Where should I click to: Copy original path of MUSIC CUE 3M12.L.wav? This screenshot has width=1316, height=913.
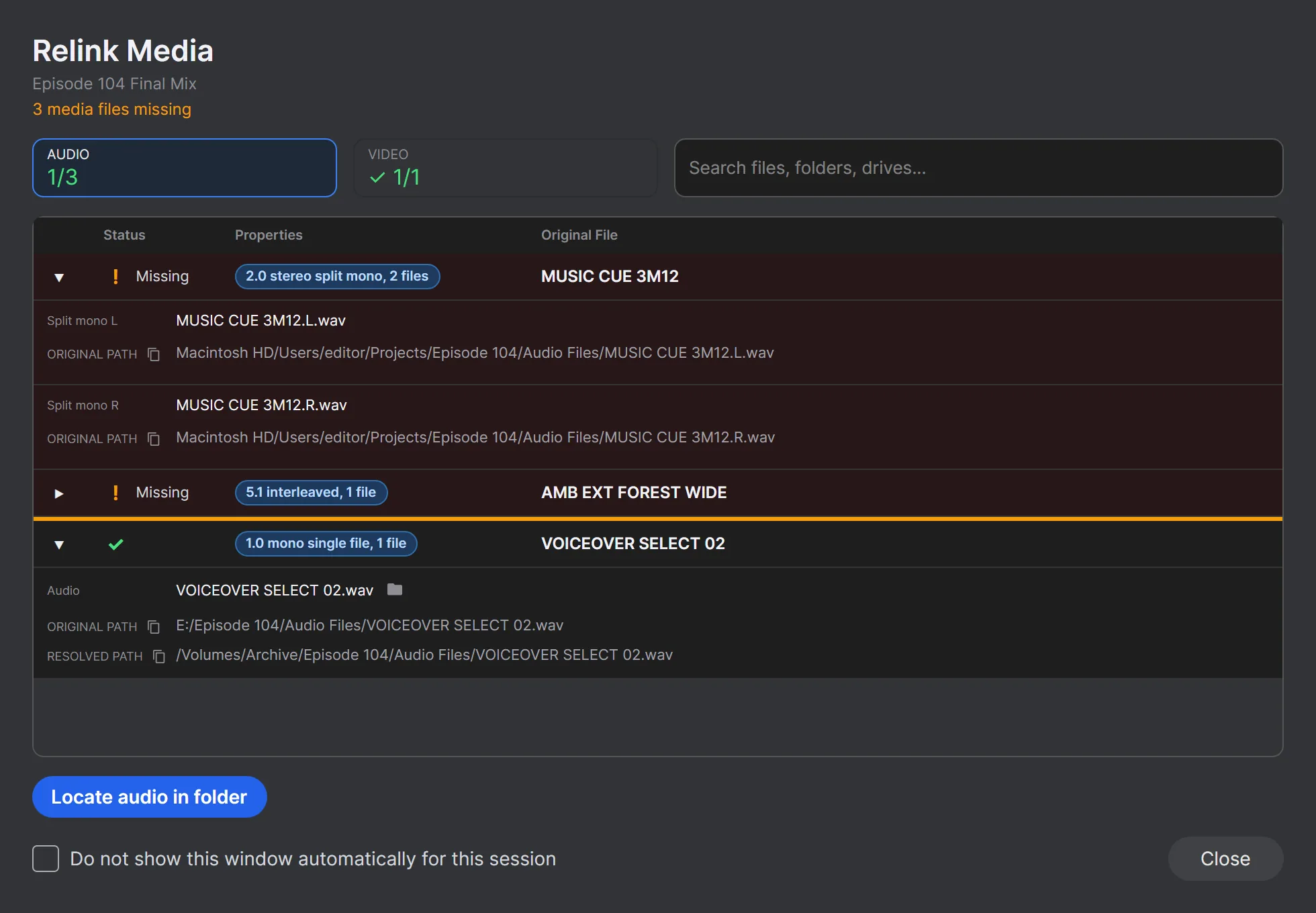(x=154, y=354)
